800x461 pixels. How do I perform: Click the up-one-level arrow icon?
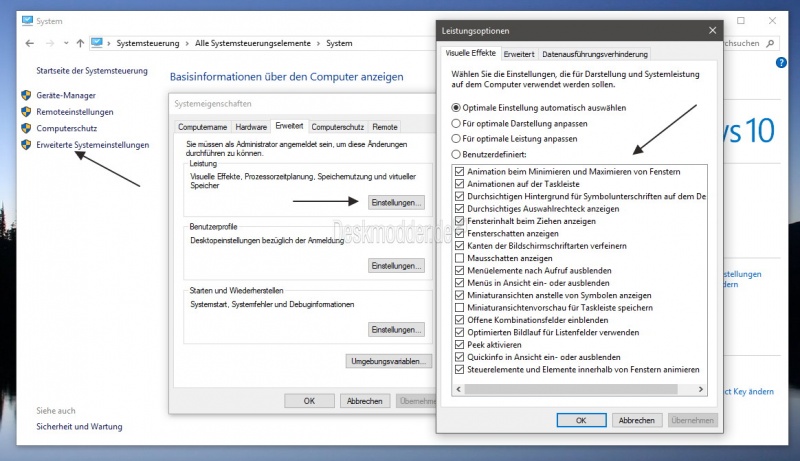pyautogui.click(x=80, y=43)
